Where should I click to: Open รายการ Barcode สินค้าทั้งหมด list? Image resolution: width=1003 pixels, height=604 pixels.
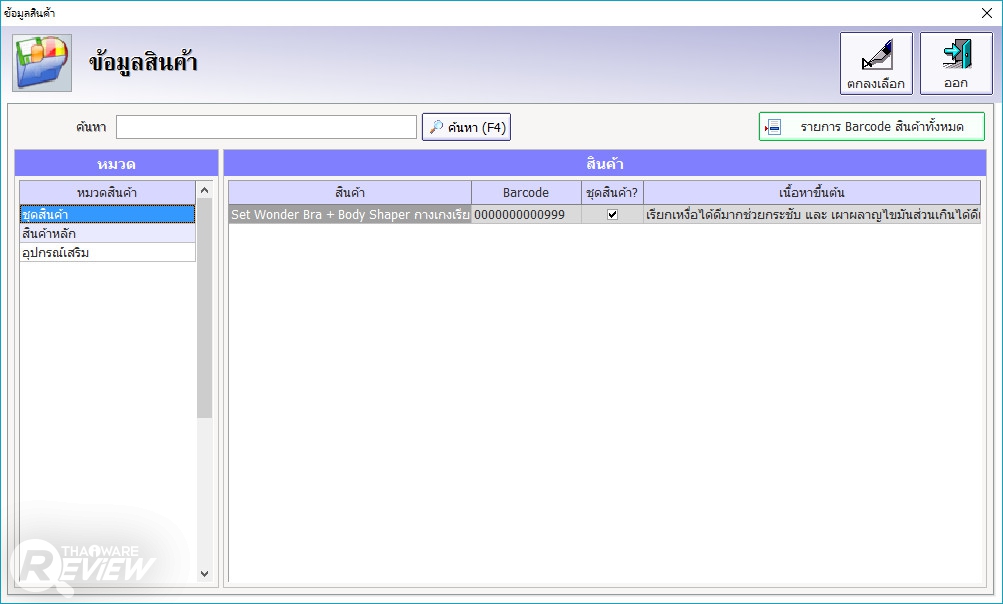[871, 127]
